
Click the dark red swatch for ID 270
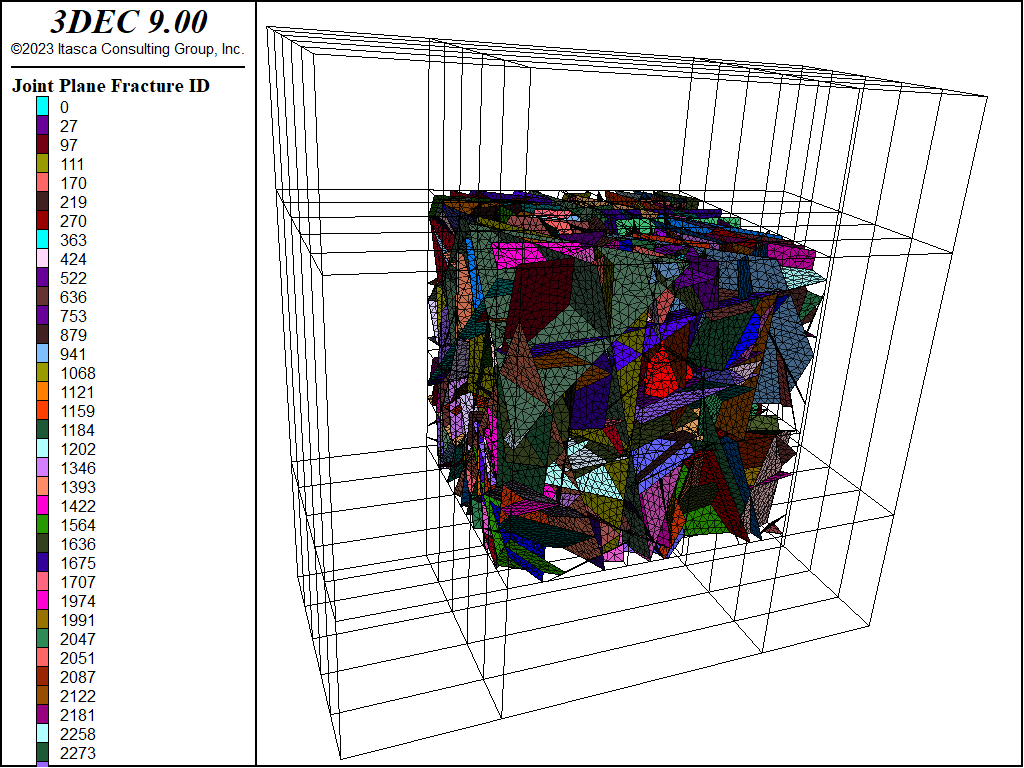pos(43,221)
